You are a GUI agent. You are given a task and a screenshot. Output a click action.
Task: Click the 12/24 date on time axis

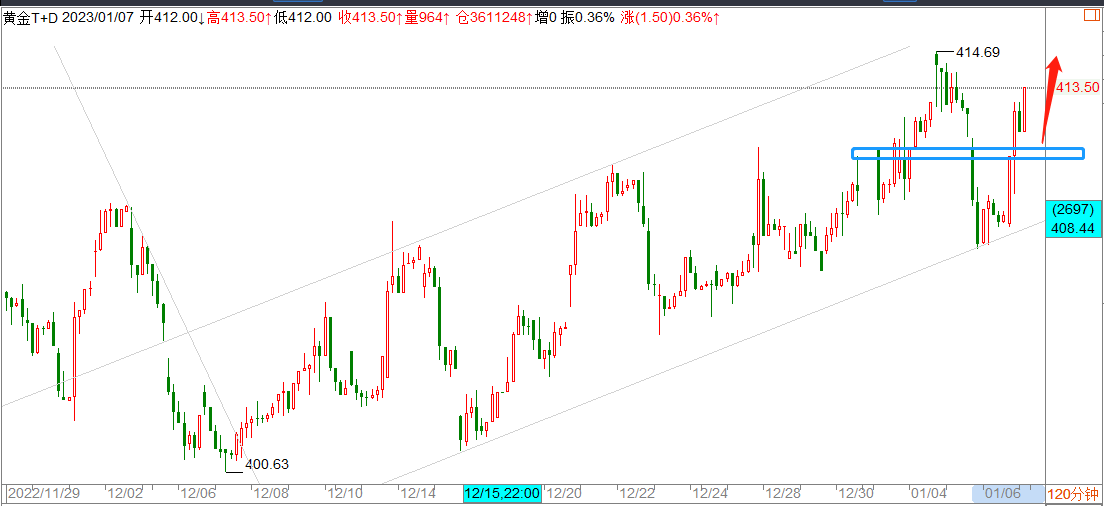click(709, 493)
